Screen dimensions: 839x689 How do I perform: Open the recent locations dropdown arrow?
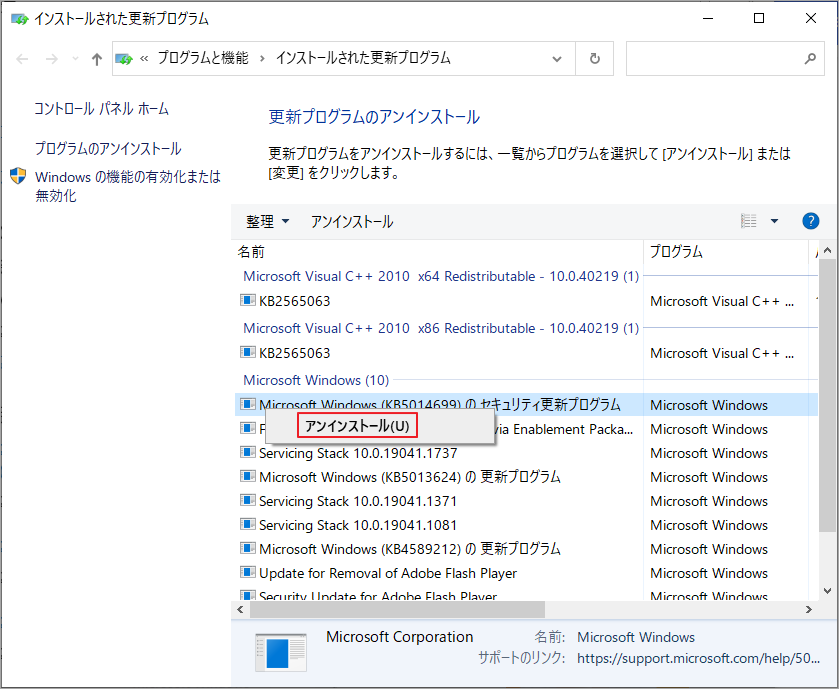pos(75,59)
